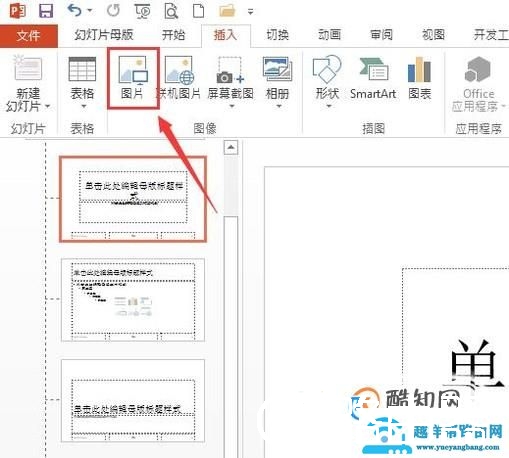509x458 pixels.
Task: Click 相册 photo album icon
Action: (x=277, y=69)
